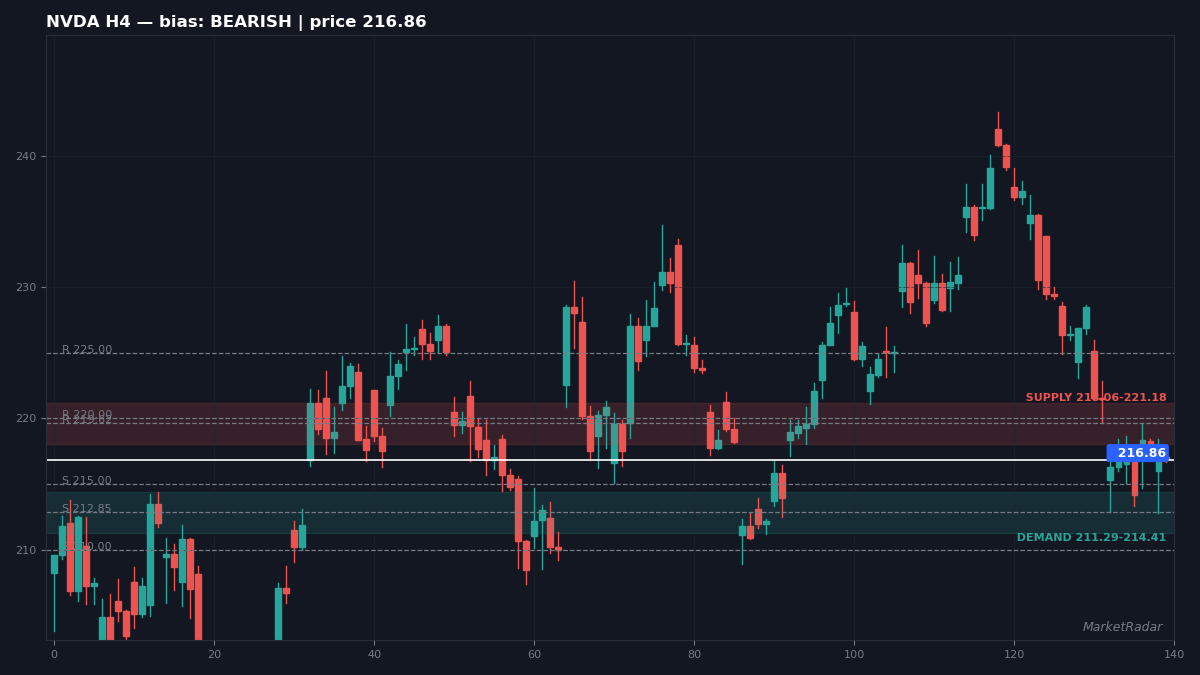Click the 80 bar-index axis label
The image size is (1200, 675).
tap(694, 655)
